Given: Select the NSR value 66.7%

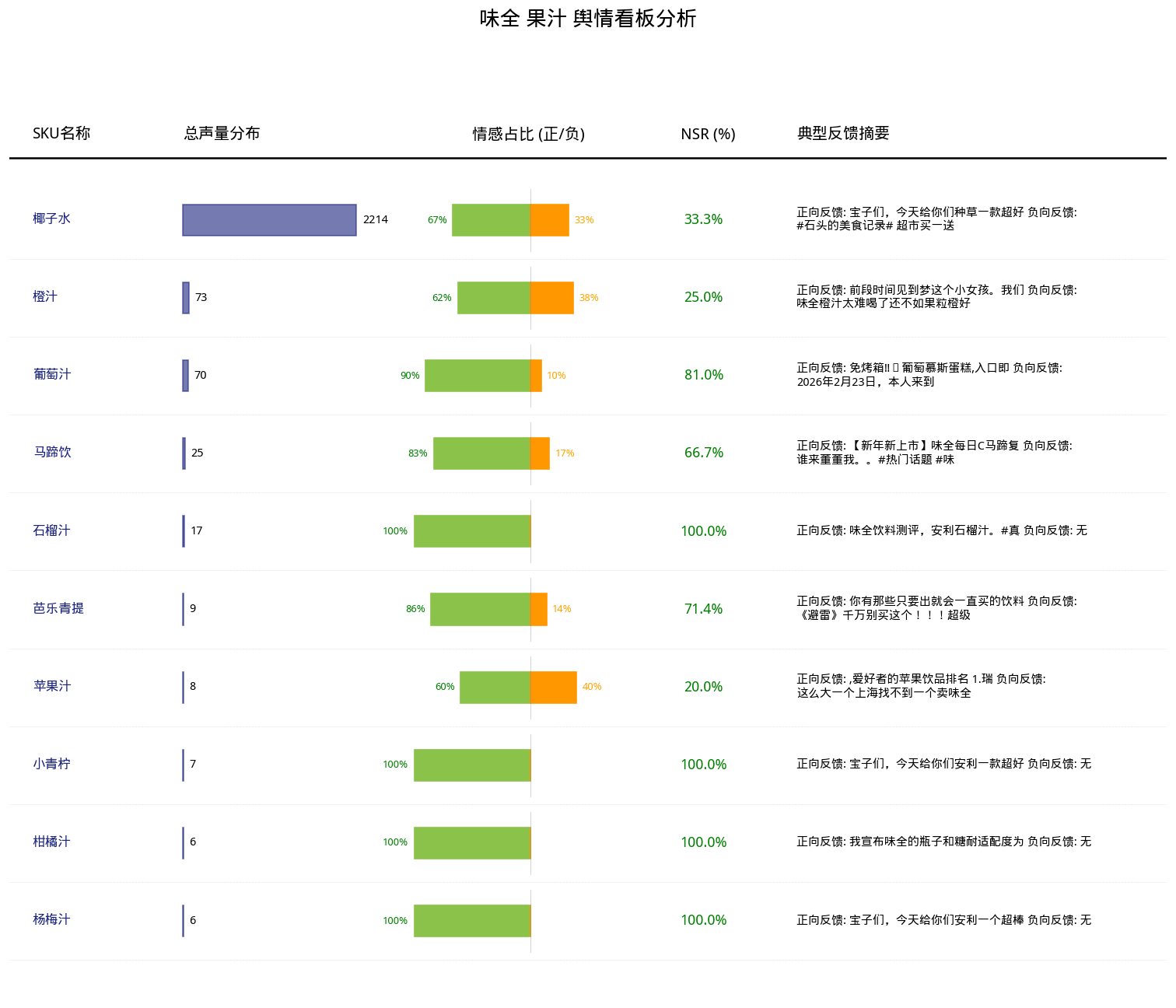Looking at the screenshot, I should tap(704, 453).
